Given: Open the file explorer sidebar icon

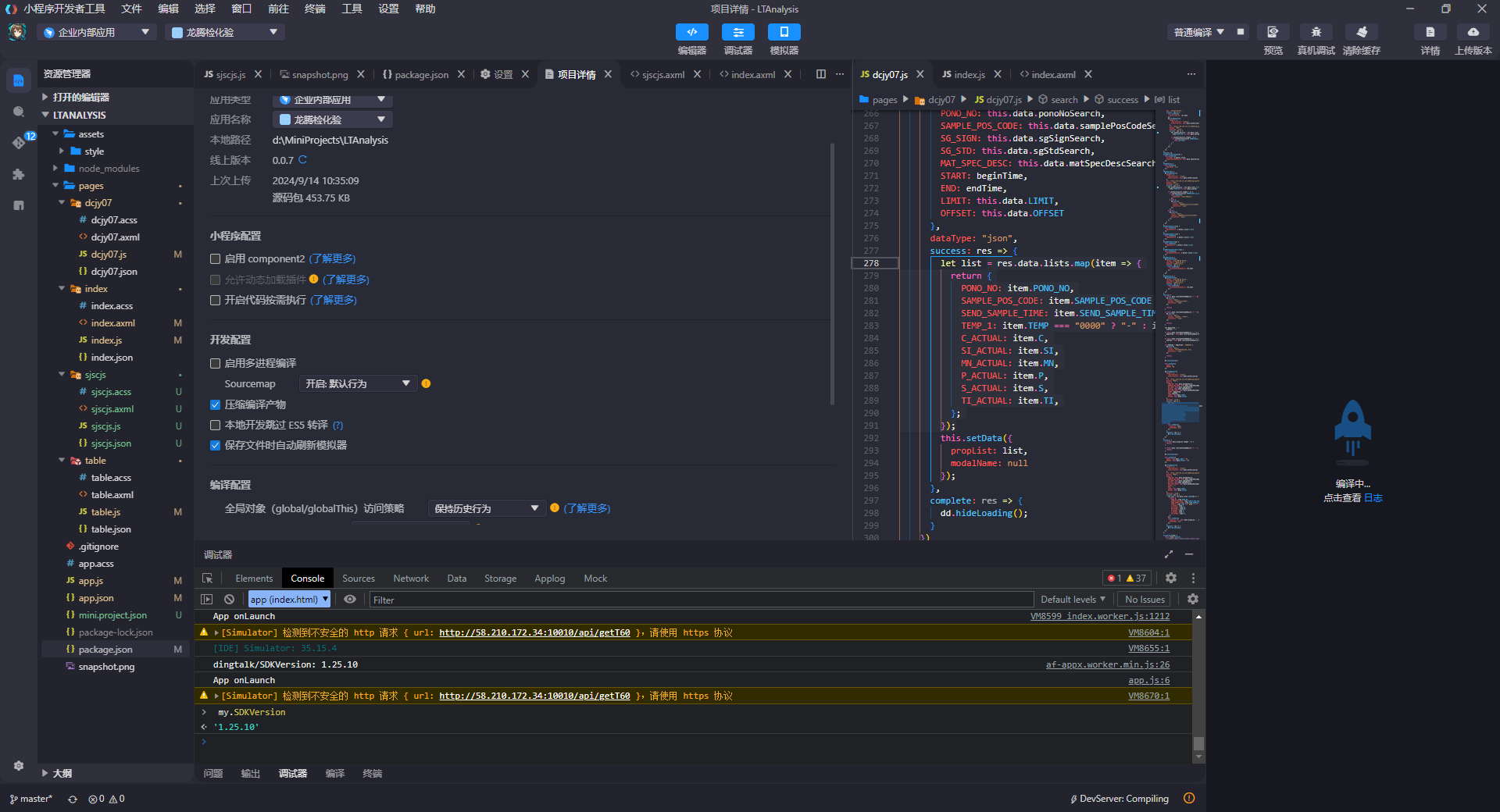Looking at the screenshot, I should tap(19, 80).
